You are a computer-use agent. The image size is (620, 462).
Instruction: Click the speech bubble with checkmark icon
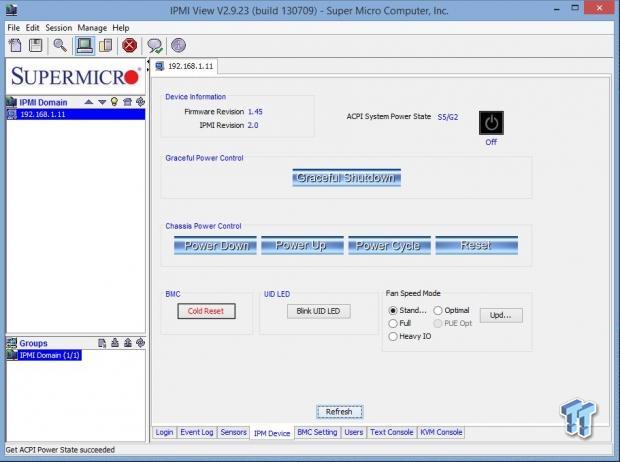155,45
